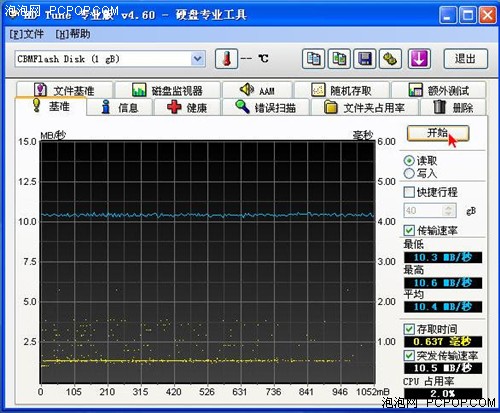This screenshot has height=413, width=500.
Task: Enable the 快捷行程 checkbox
Action: click(409, 192)
